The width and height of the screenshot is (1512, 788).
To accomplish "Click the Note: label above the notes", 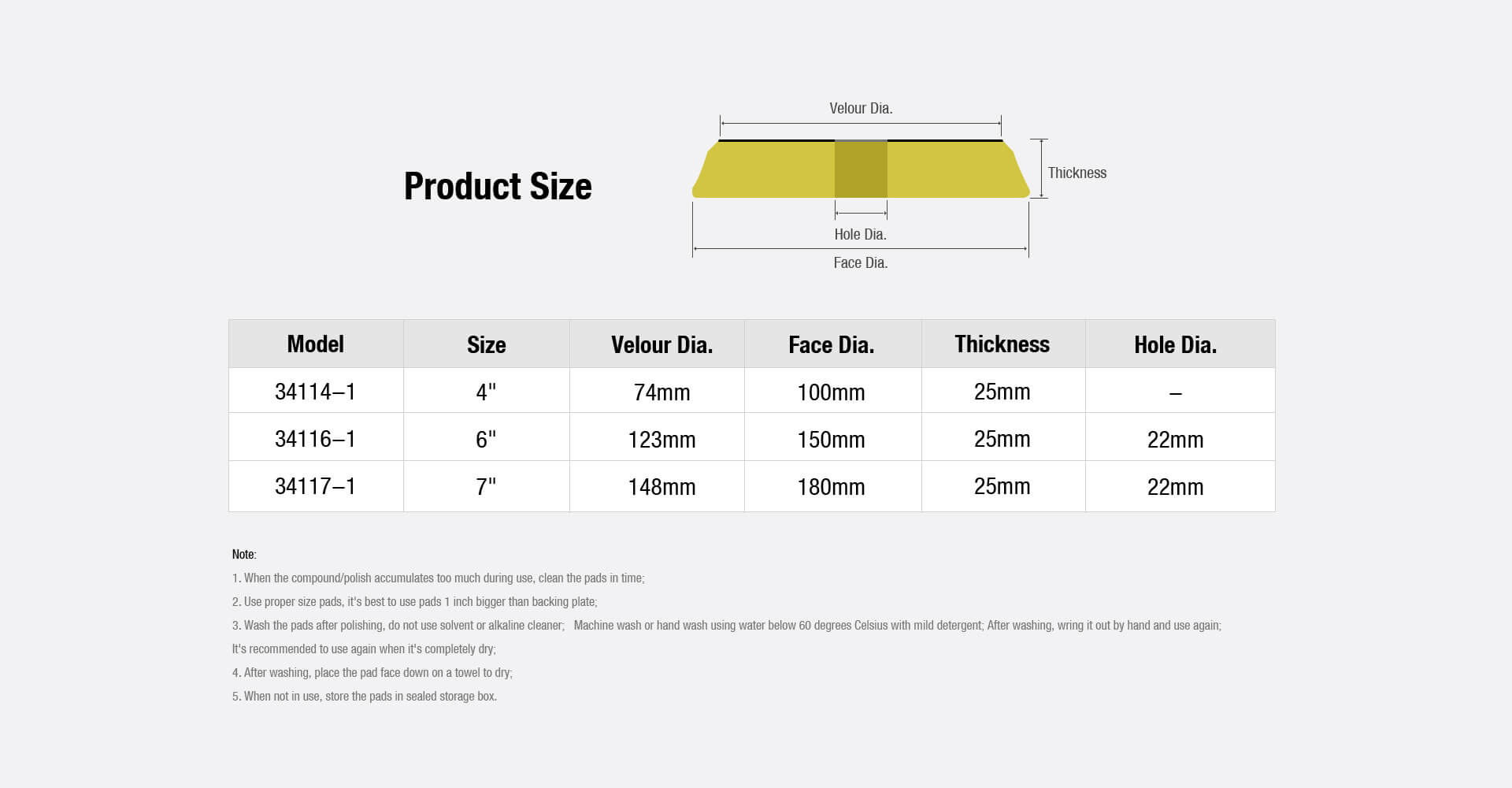I will click(x=244, y=555).
